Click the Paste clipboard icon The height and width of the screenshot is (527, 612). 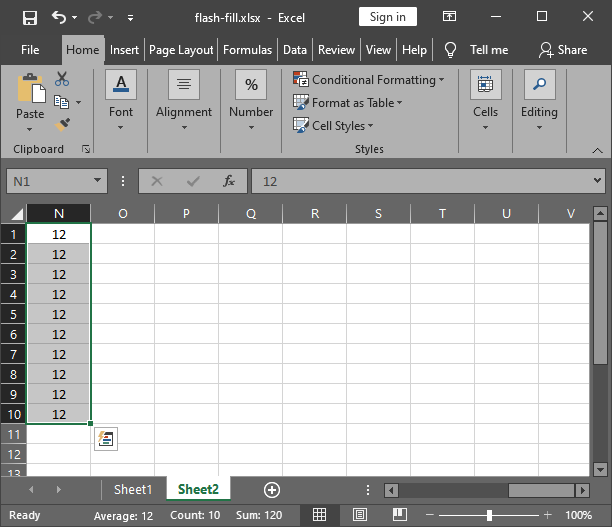point(30,88)
